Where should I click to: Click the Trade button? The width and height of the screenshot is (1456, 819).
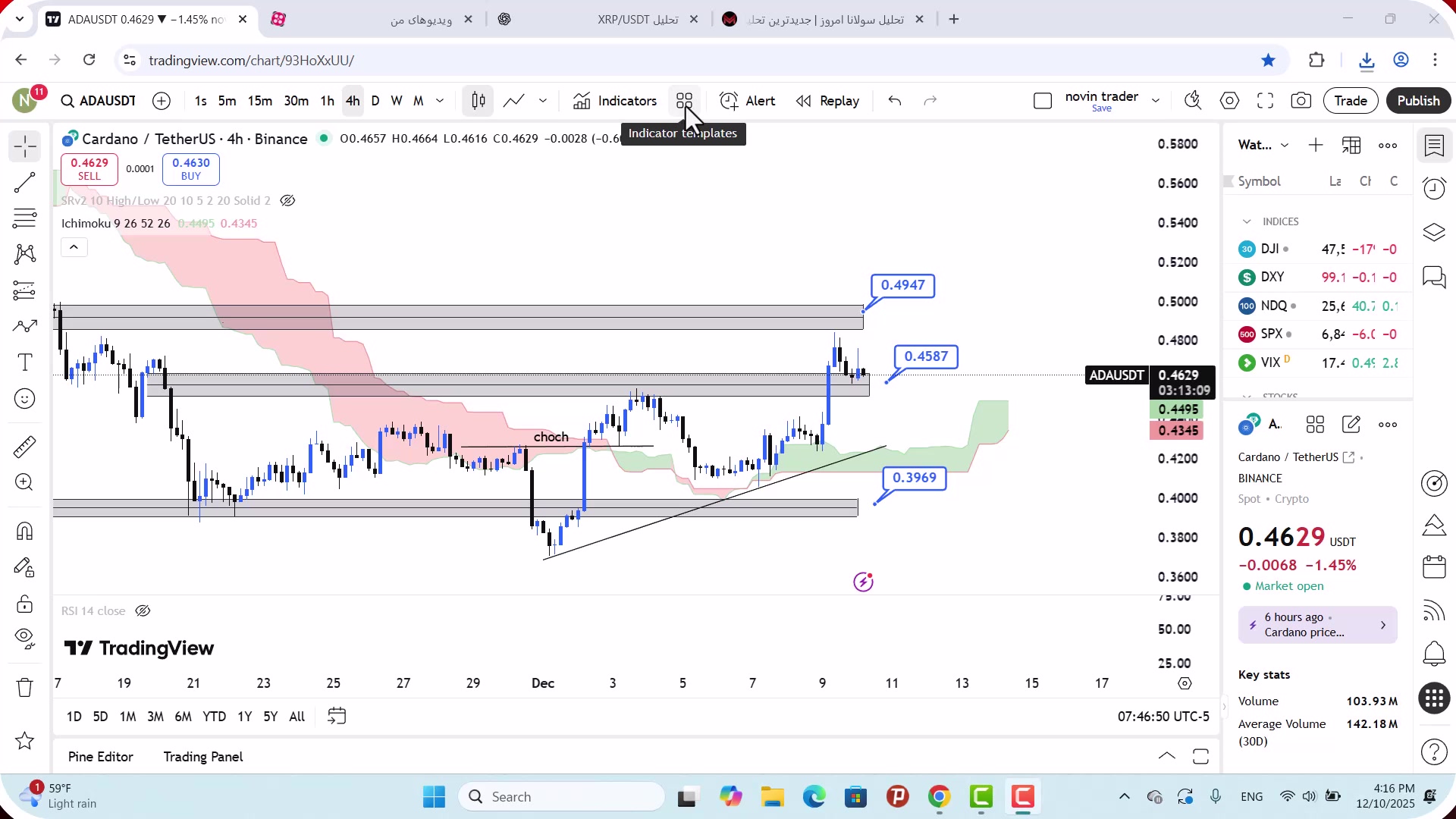(1351, 101)
